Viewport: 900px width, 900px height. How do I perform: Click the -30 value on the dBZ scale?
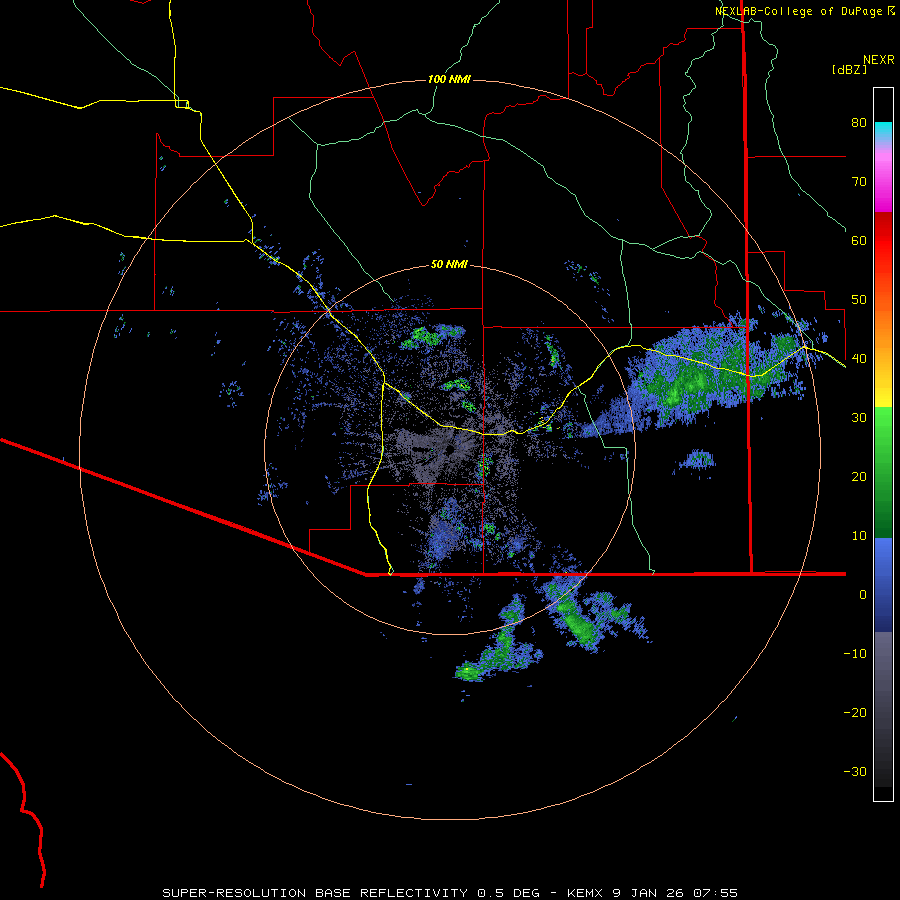855,772
